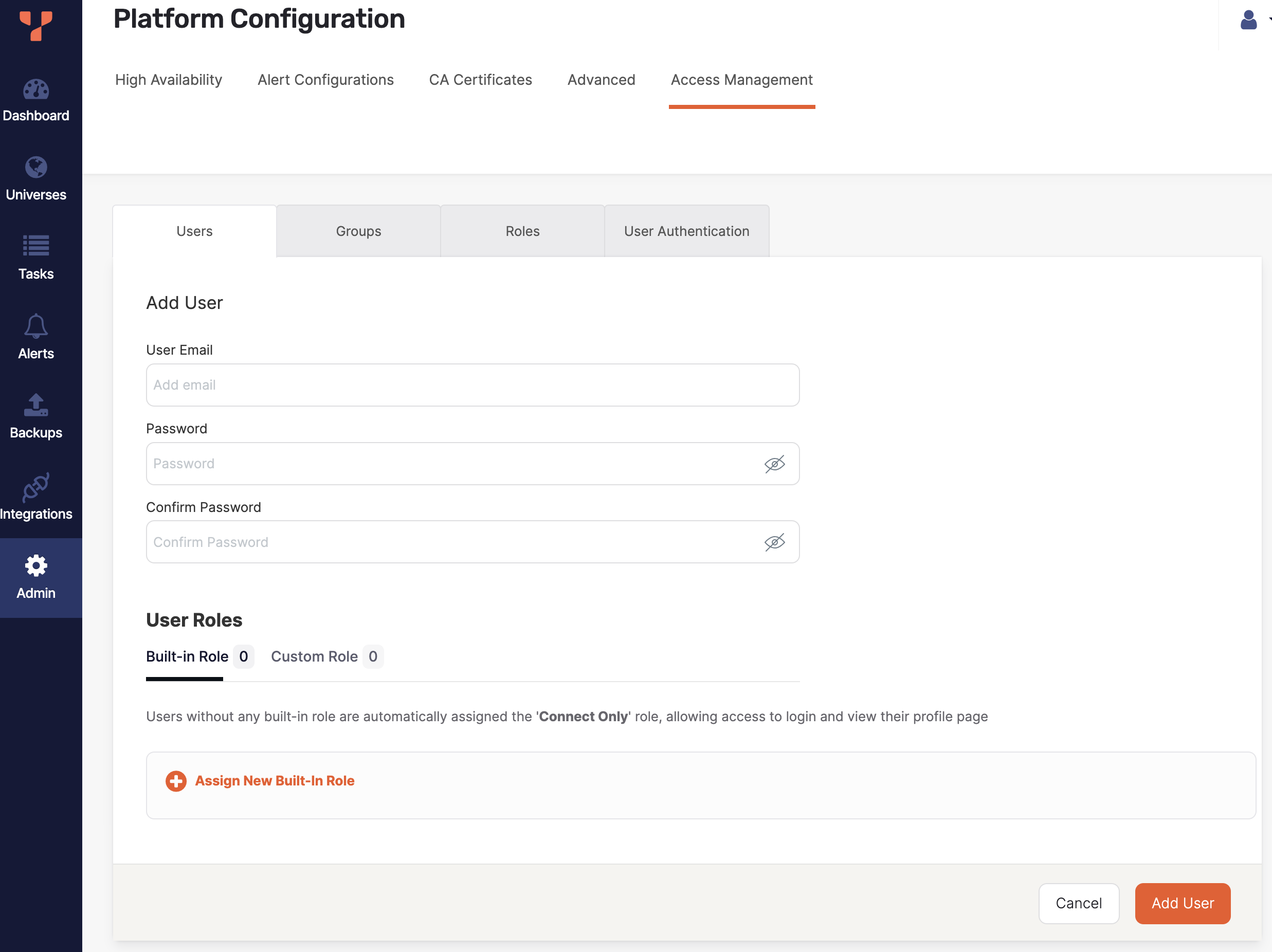The width and height of the screenshot is (1272, 952).
Task: Switch to the Groups tab
Action: pyautogui.click(x=358, y=231)
